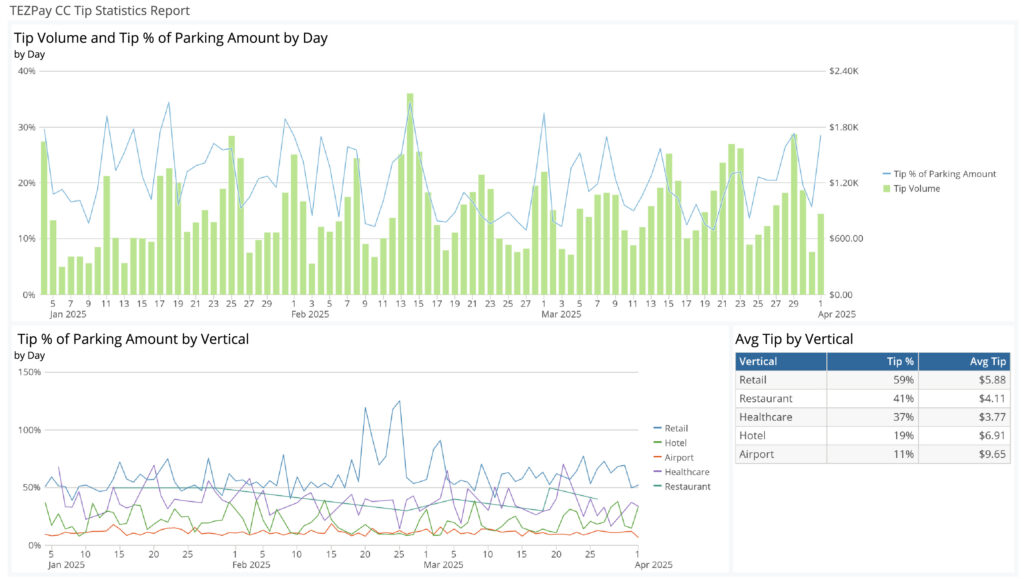Click the Airport legend entry
The image size is (1024, 579).
[x=678, y=457]
